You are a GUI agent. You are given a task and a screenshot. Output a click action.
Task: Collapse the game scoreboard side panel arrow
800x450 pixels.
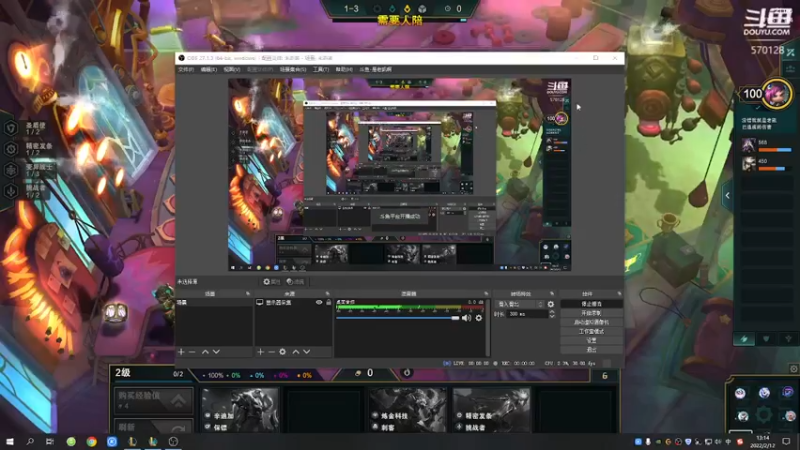click(728, 195)
